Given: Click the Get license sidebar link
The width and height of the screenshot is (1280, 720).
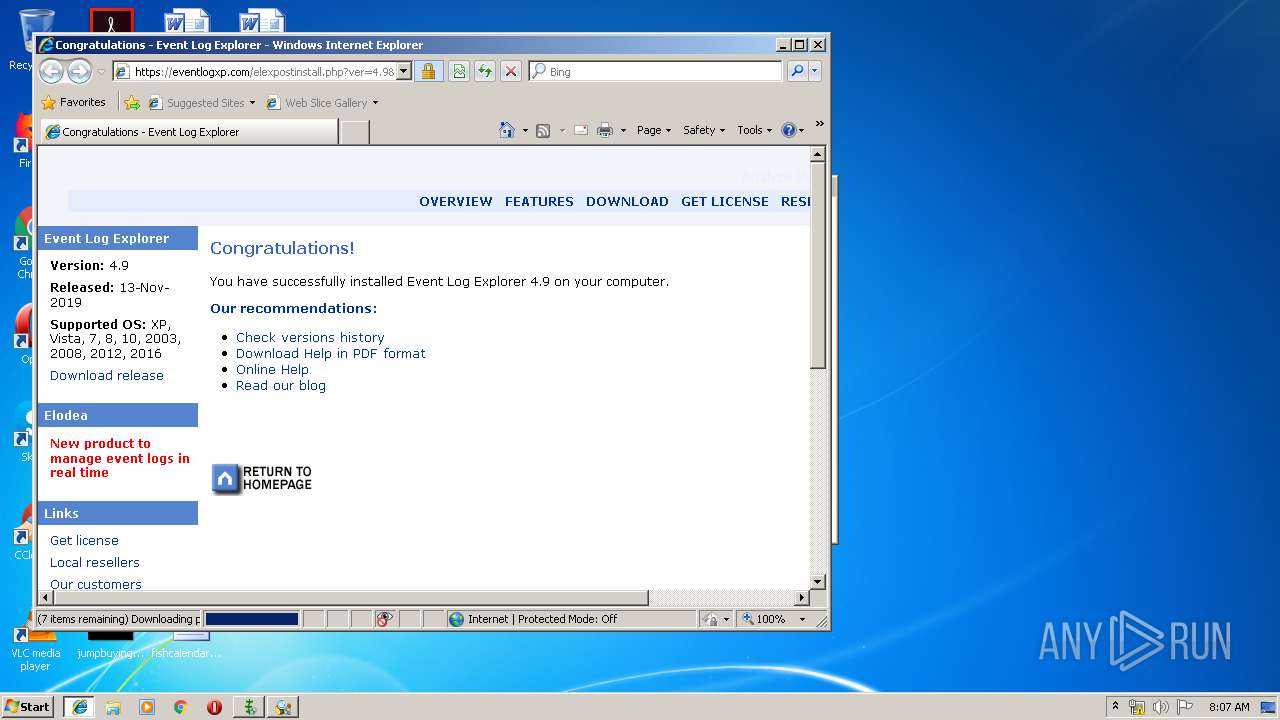Looking at the screenshot, I should 84,540.
